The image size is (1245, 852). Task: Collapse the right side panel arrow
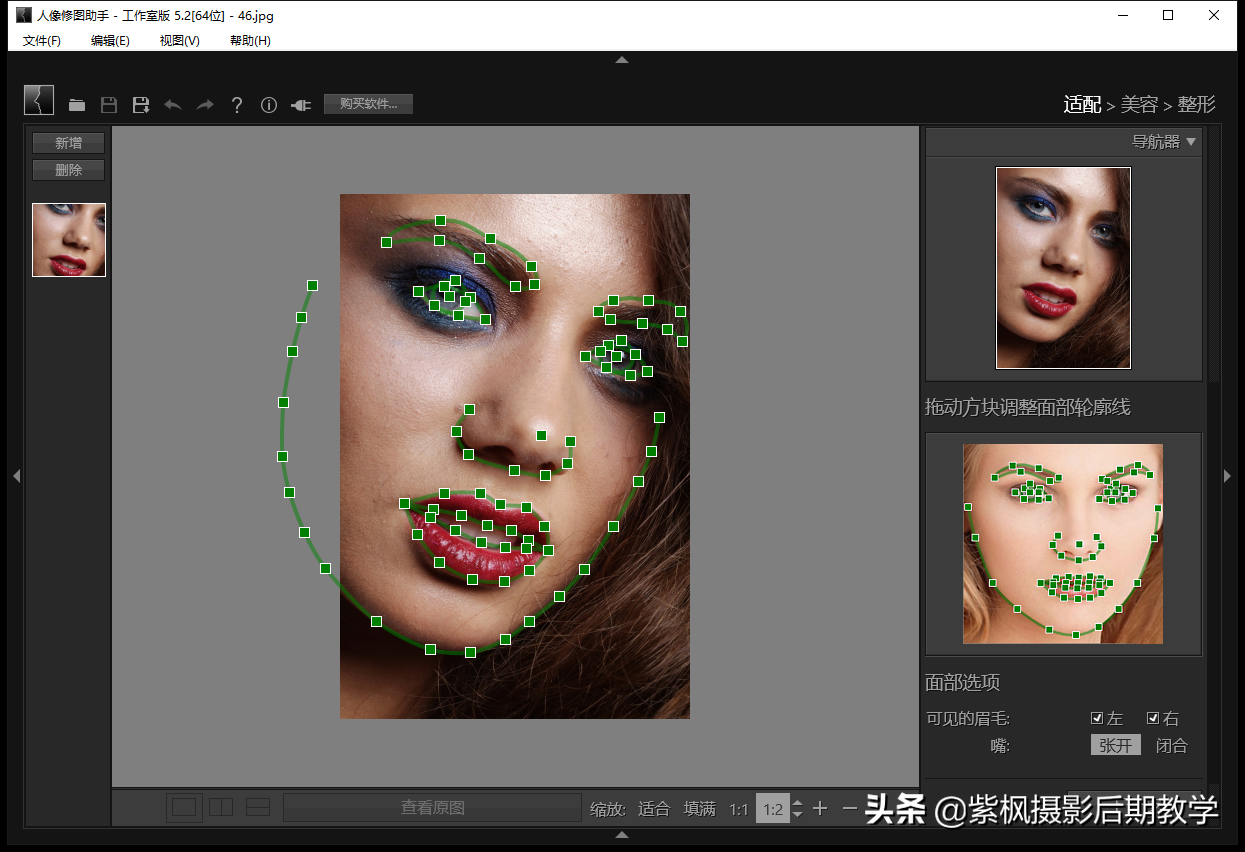[1228, 476]
